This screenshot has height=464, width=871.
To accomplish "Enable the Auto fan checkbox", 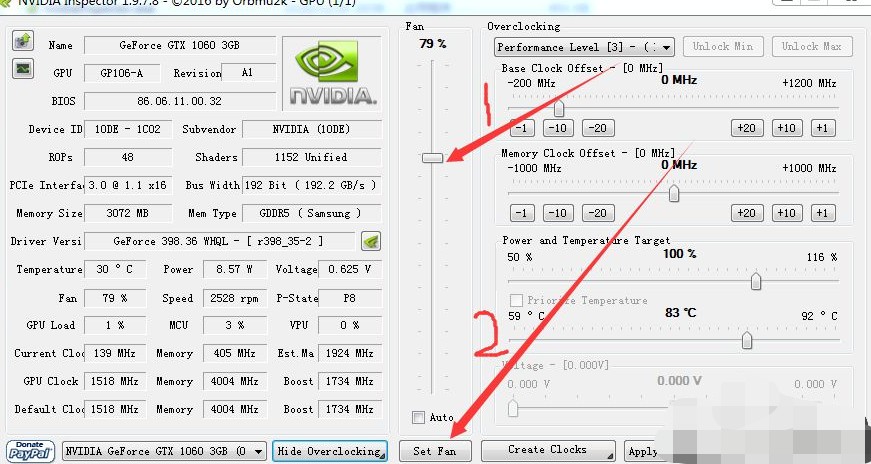I will (418, 417).
